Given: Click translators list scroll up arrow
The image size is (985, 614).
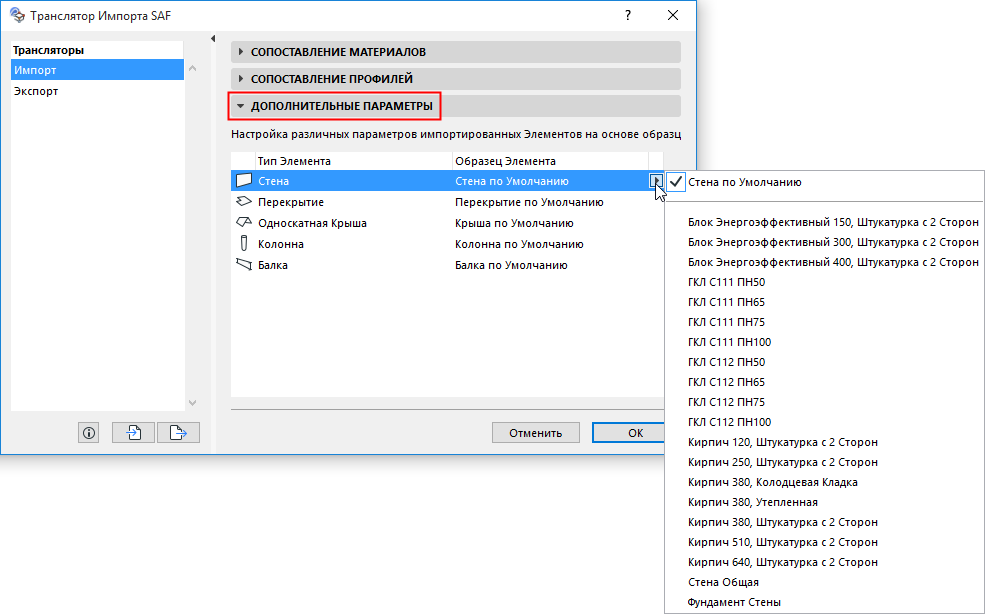Looking at the screenshot, I should click(x=193, y=68).
